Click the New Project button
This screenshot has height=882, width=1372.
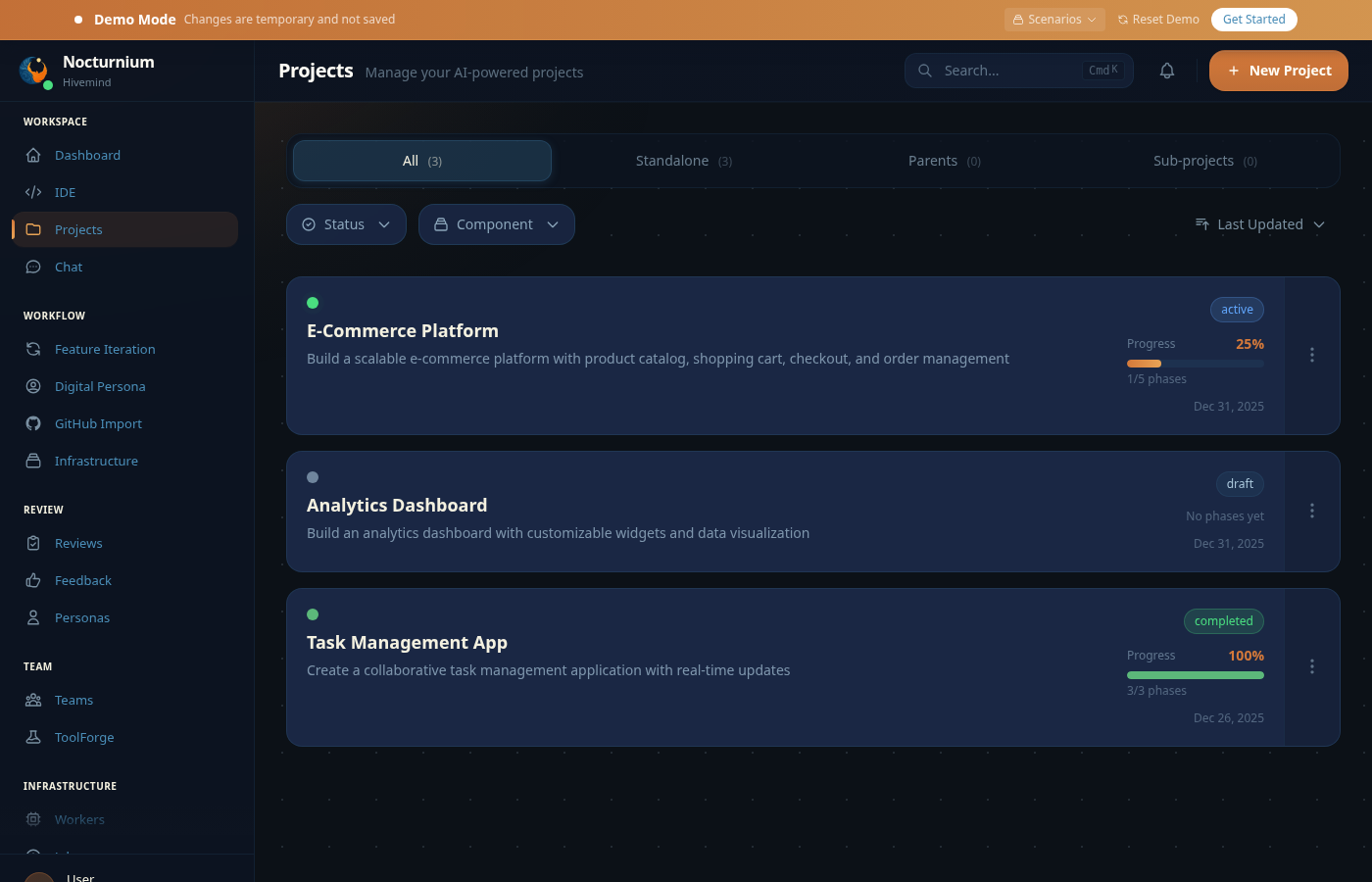(1278, 71)
